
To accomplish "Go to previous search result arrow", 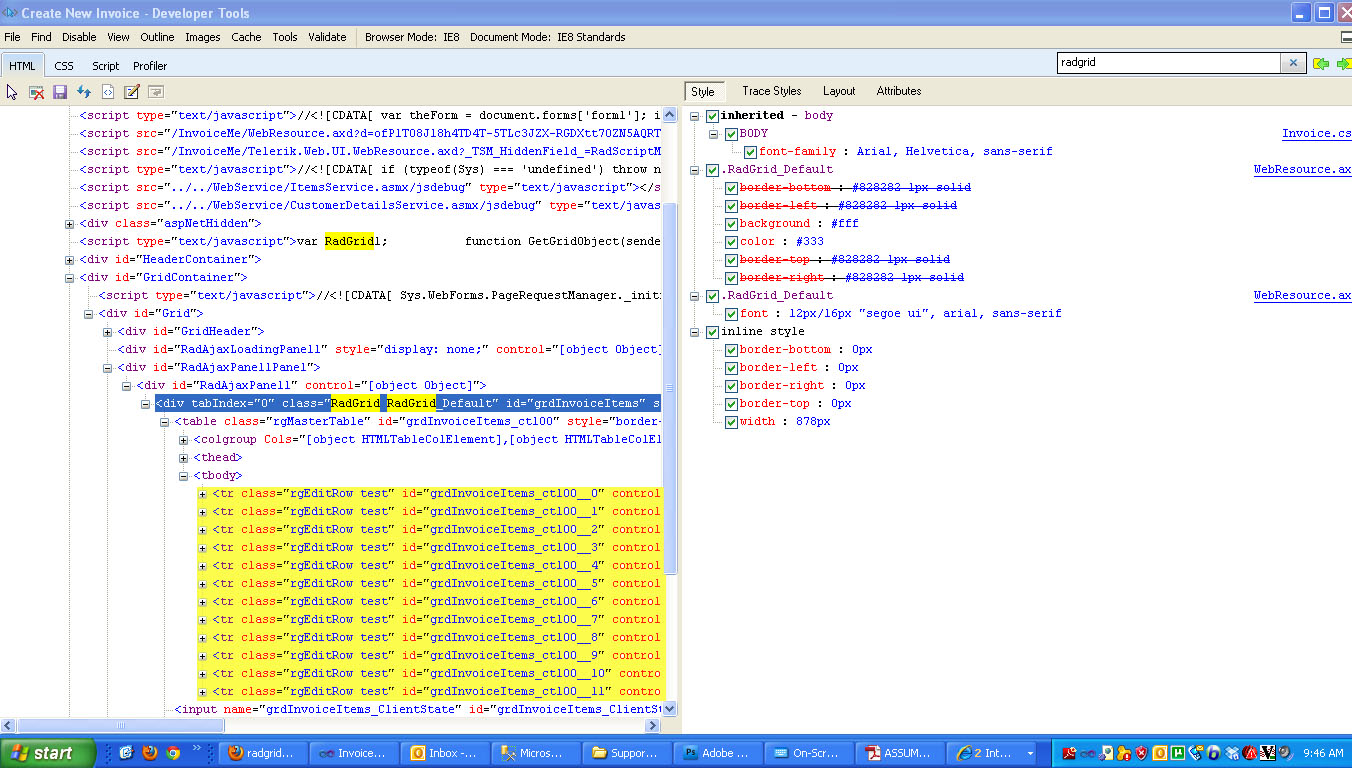I will point(1321,63).
